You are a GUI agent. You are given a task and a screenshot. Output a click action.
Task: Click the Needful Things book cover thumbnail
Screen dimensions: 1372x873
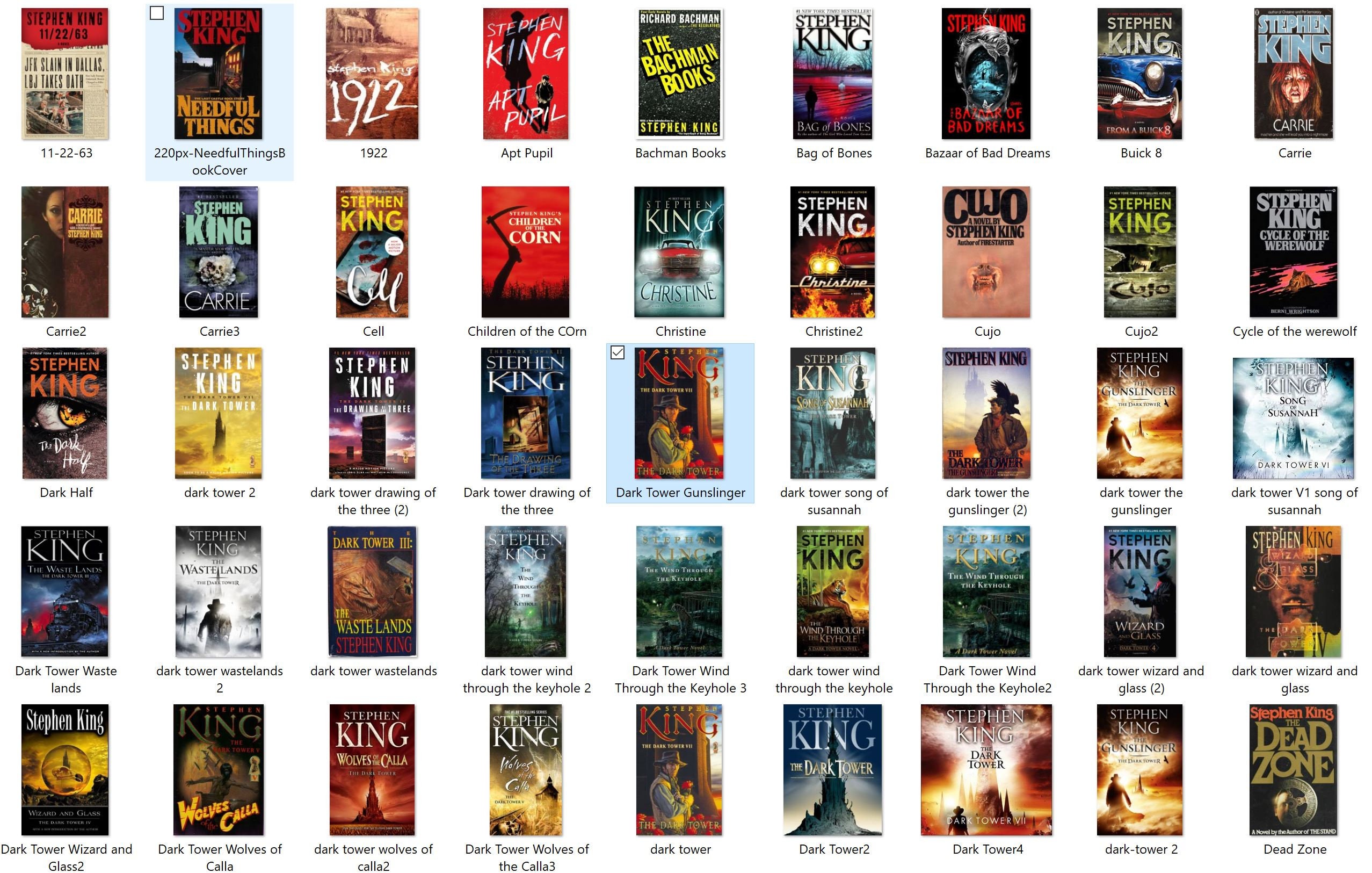[219, 74]
